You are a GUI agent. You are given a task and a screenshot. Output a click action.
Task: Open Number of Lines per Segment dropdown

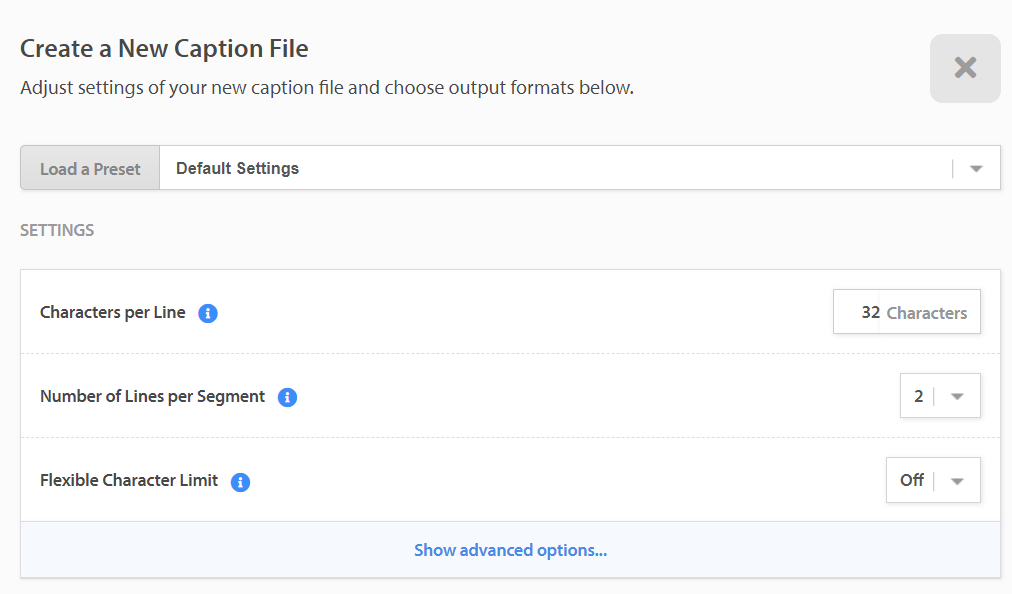click(940, 396)
